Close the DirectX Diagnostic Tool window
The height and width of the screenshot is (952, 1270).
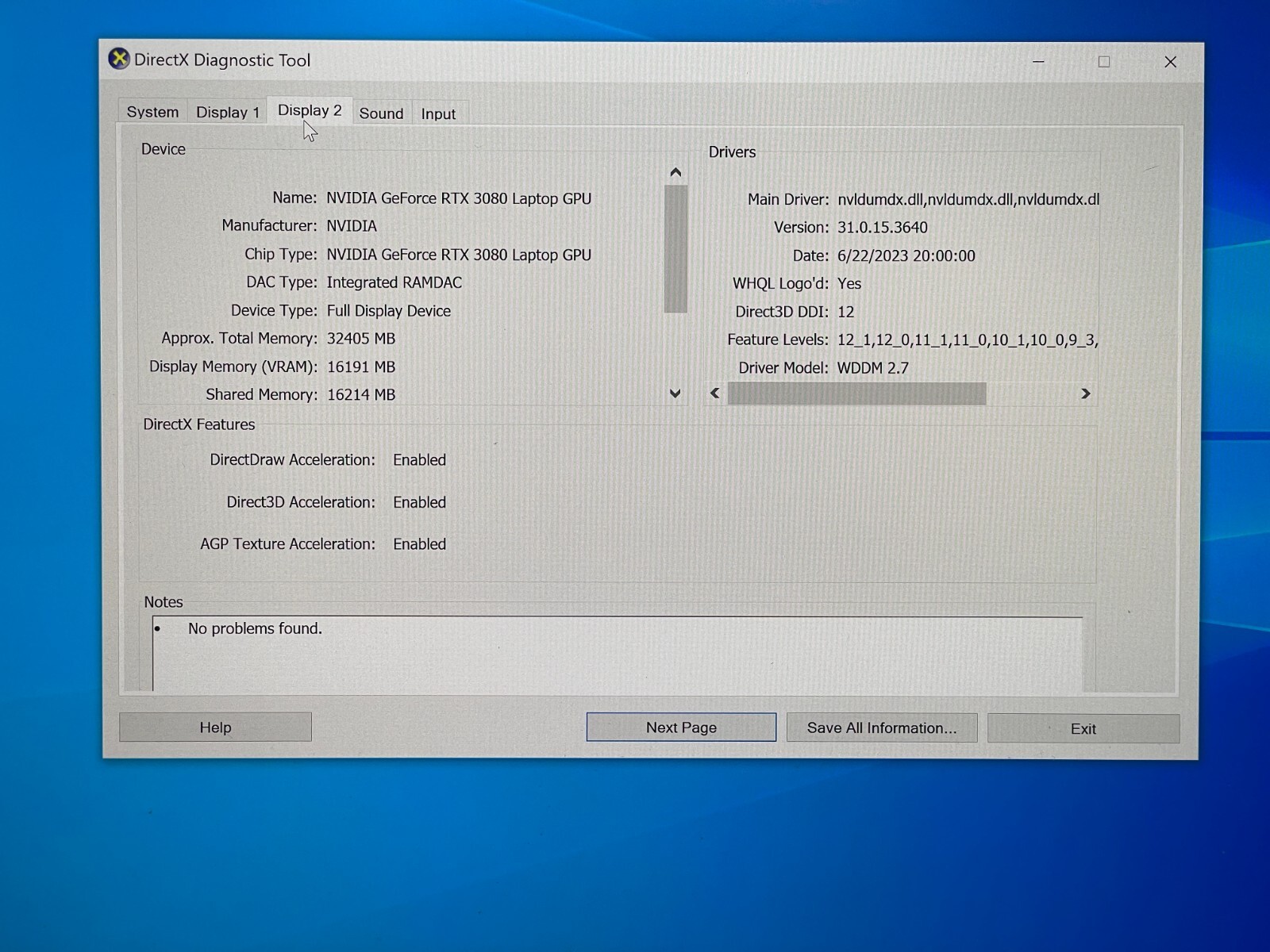pyautogui.click(x=1170, y=62)
